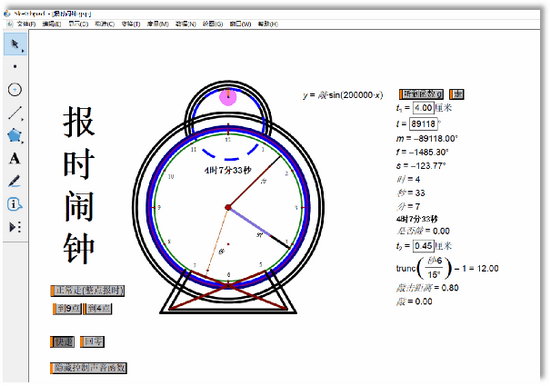The width and height of the screenshot is (550, 386).
Task: Select the Point tool
Action: (x=15, y=66)
